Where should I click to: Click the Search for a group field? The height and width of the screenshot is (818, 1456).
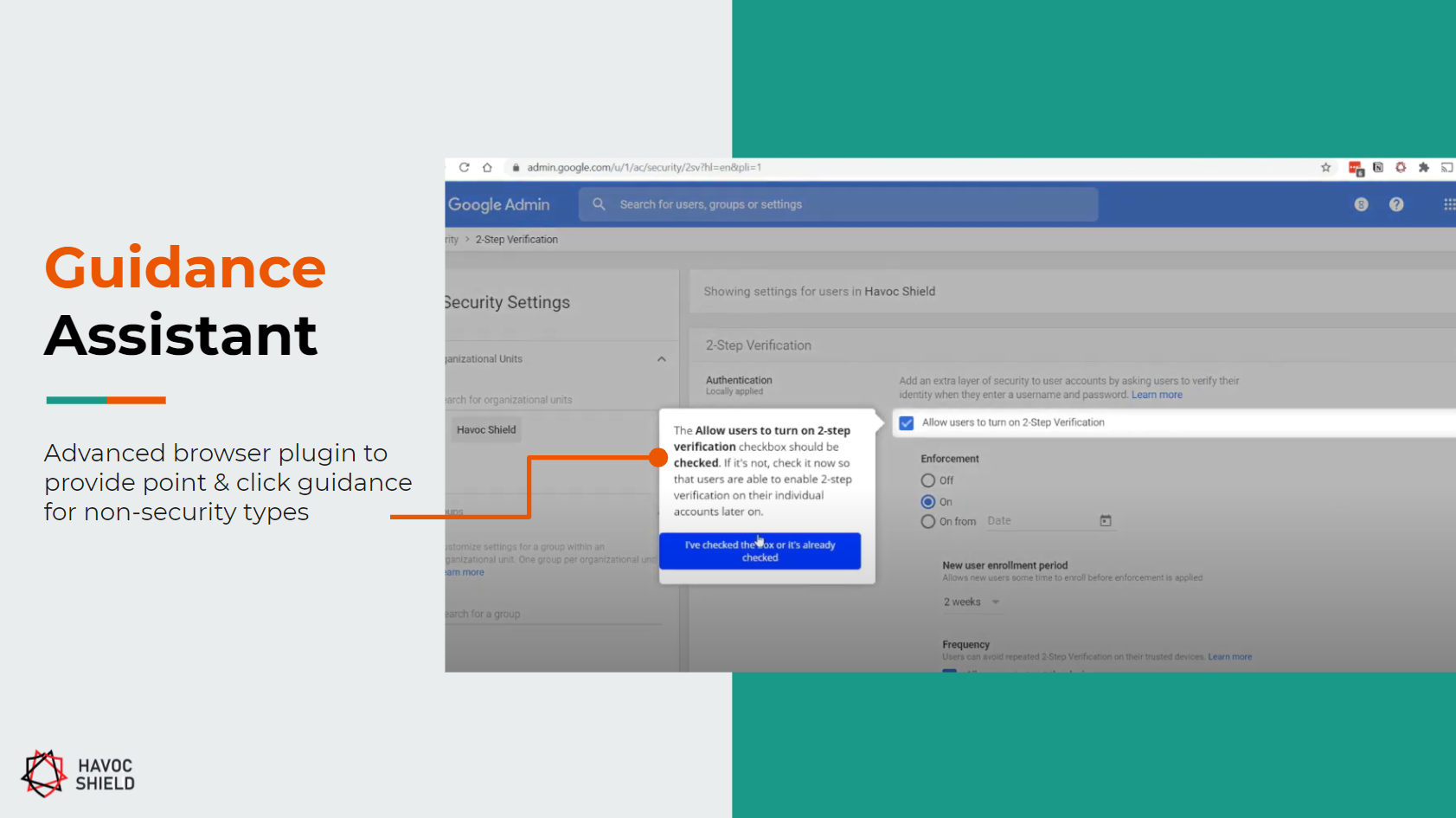[554, 614]
